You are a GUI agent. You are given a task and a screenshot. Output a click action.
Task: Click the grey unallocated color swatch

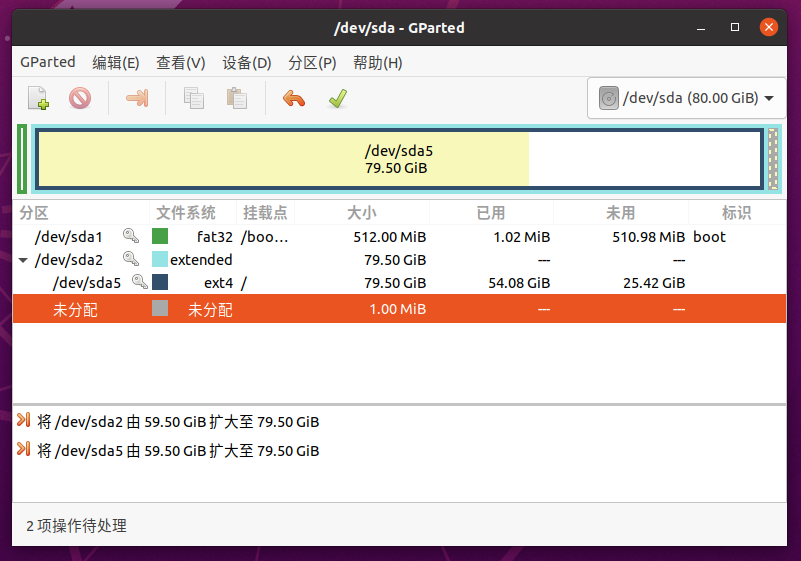click(160, 308)
